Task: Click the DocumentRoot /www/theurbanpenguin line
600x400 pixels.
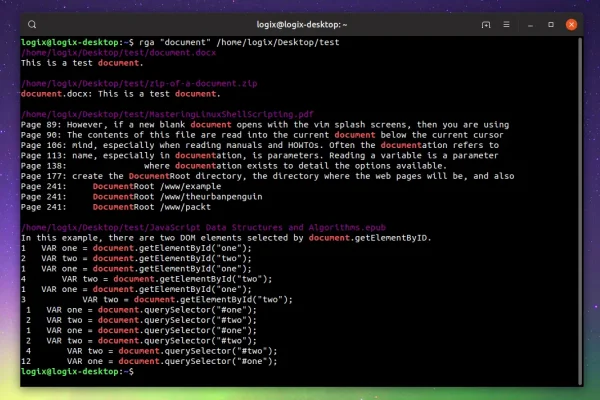Action: (x=142, y=197)
